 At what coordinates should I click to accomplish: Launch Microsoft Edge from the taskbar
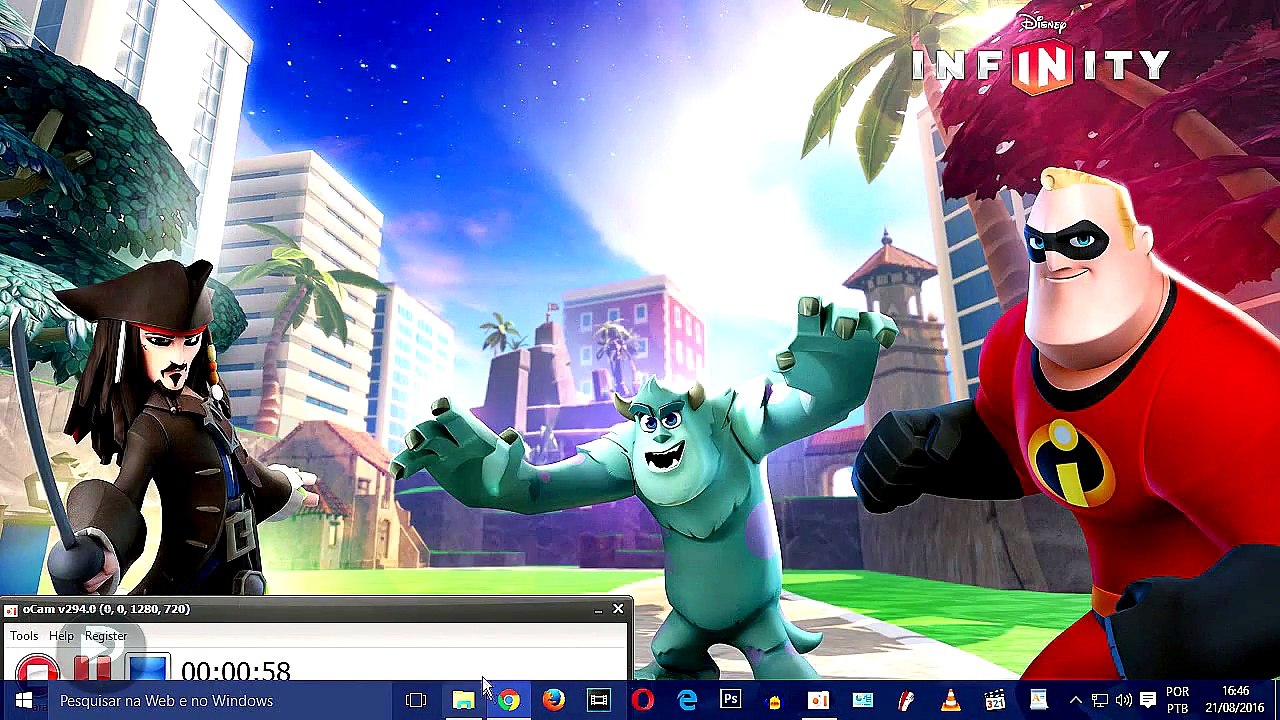(x=687, y=701)
